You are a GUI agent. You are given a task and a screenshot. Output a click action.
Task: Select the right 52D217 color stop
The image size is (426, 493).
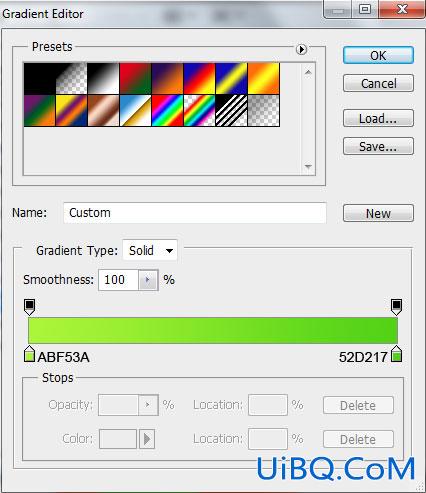[396, 354]
